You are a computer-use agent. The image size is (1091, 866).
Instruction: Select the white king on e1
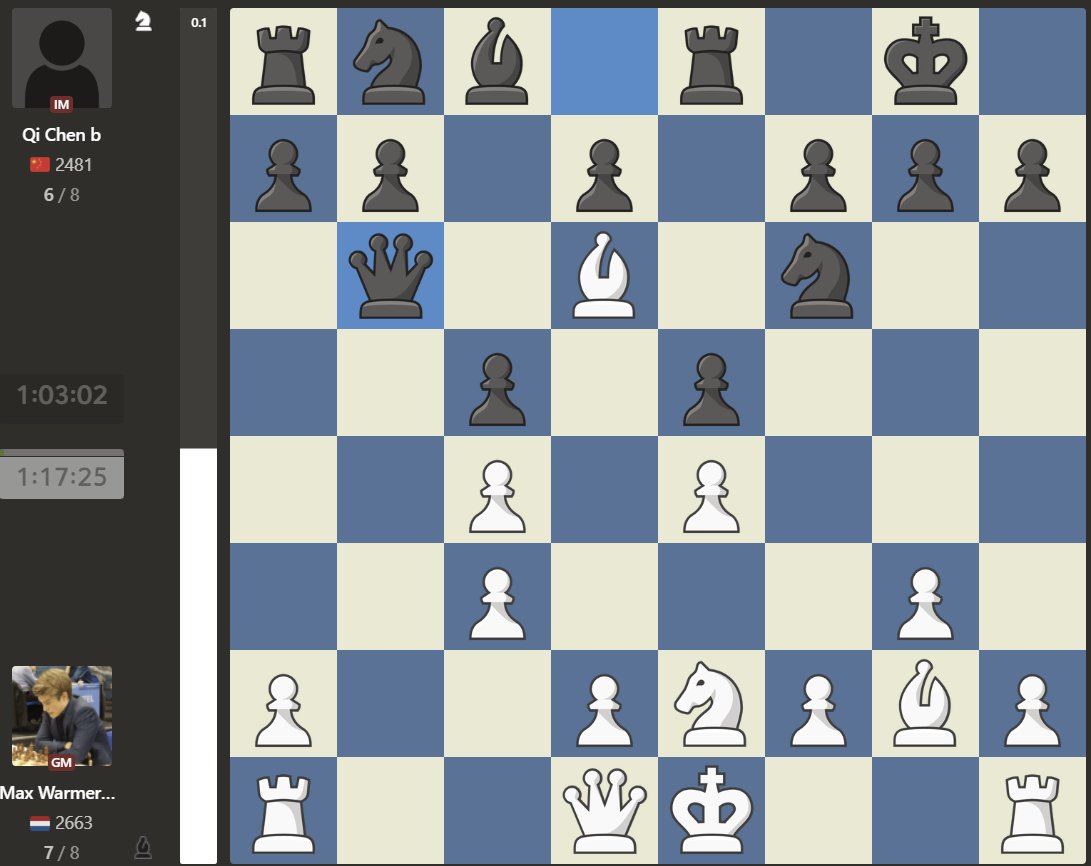point(712,810)
